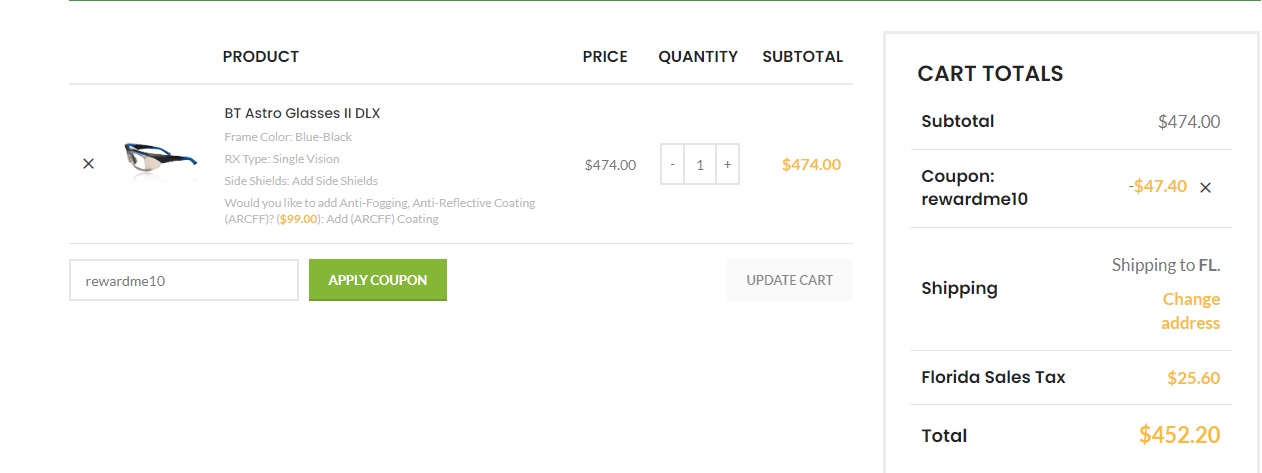Click the Apply Coupon button
The height and width of the screenshot is (473, 1262).
tap(378, 280)
